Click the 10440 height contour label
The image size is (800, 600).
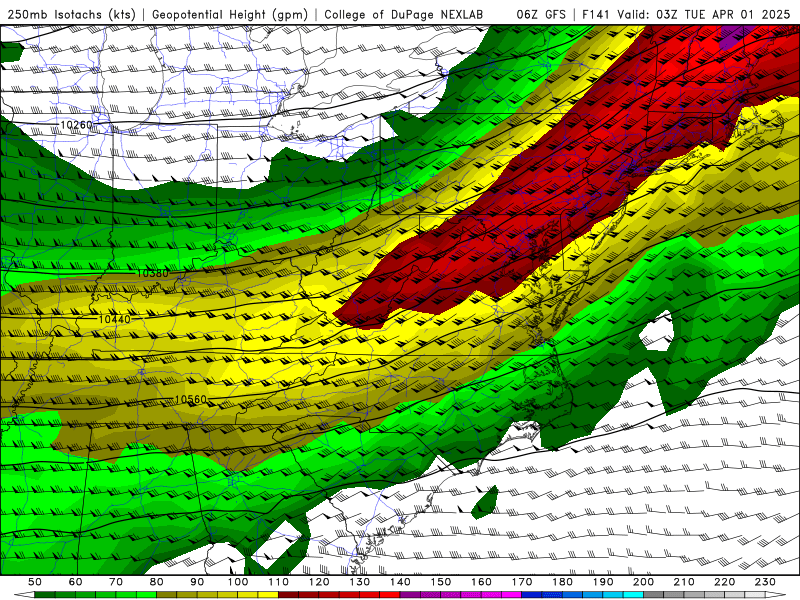[x=114, y=319]
